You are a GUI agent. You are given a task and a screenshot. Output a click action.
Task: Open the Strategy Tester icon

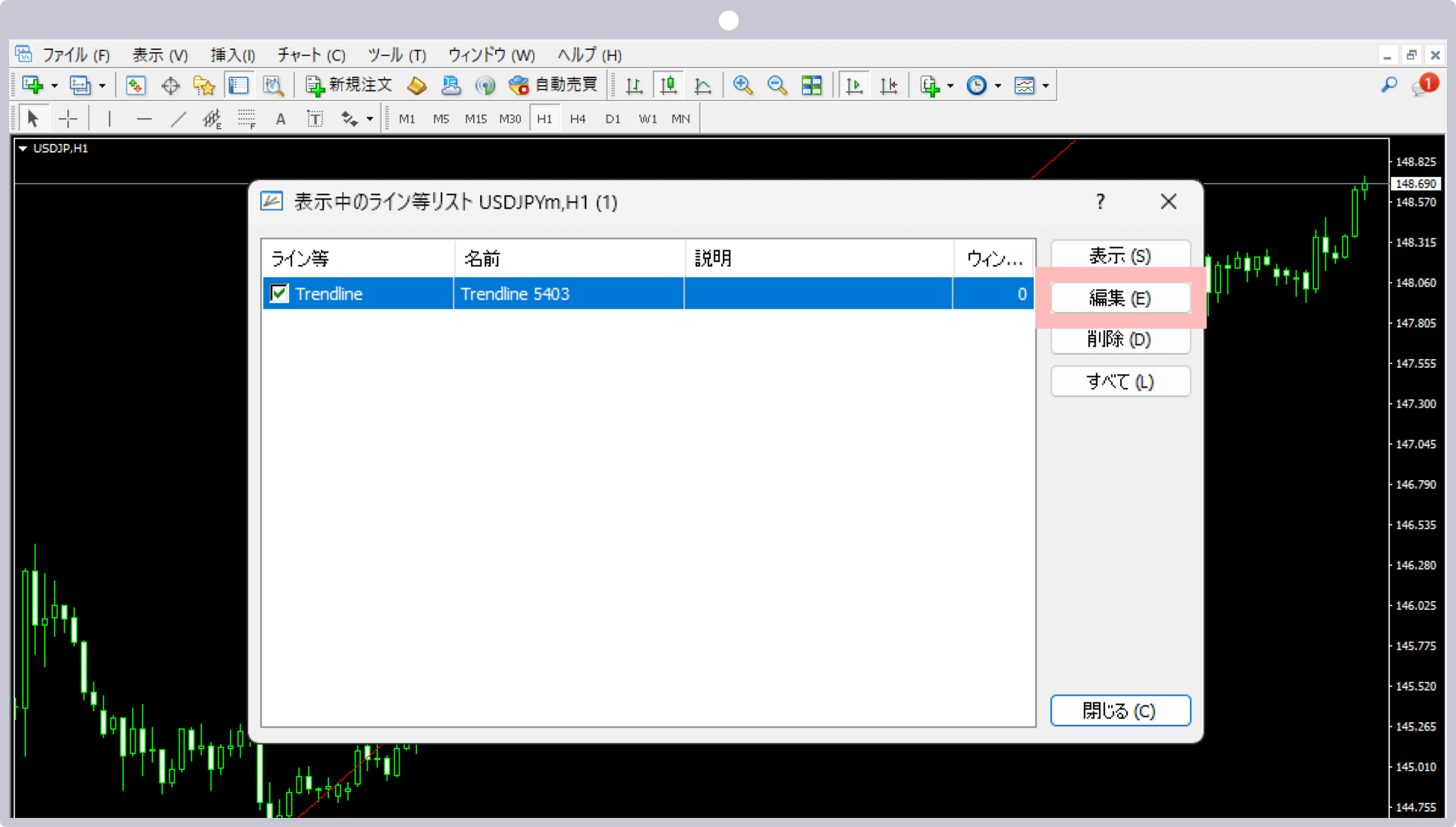pos(273,85)
